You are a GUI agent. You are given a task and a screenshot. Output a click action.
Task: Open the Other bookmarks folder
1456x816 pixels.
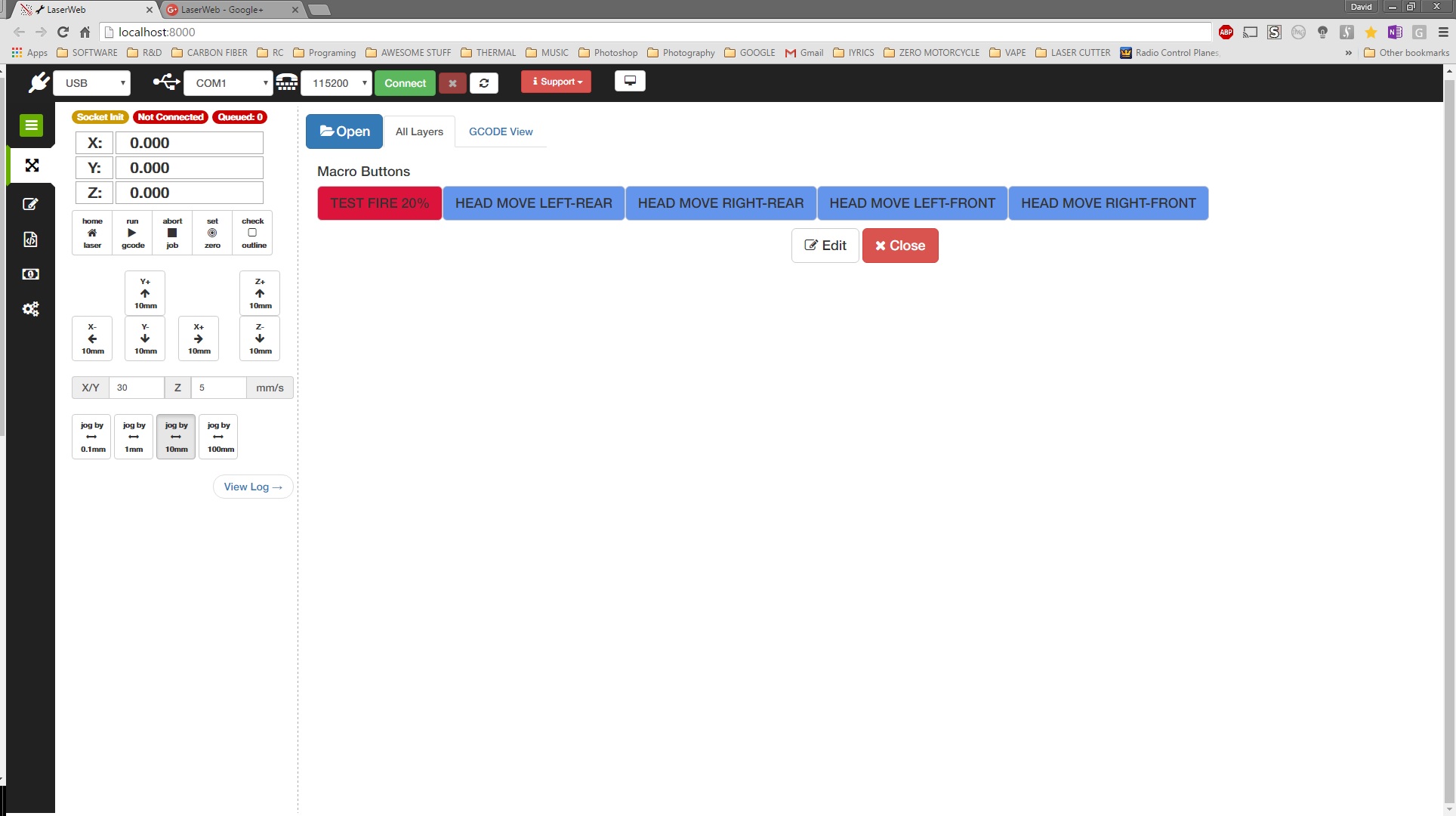(1407, 53)
